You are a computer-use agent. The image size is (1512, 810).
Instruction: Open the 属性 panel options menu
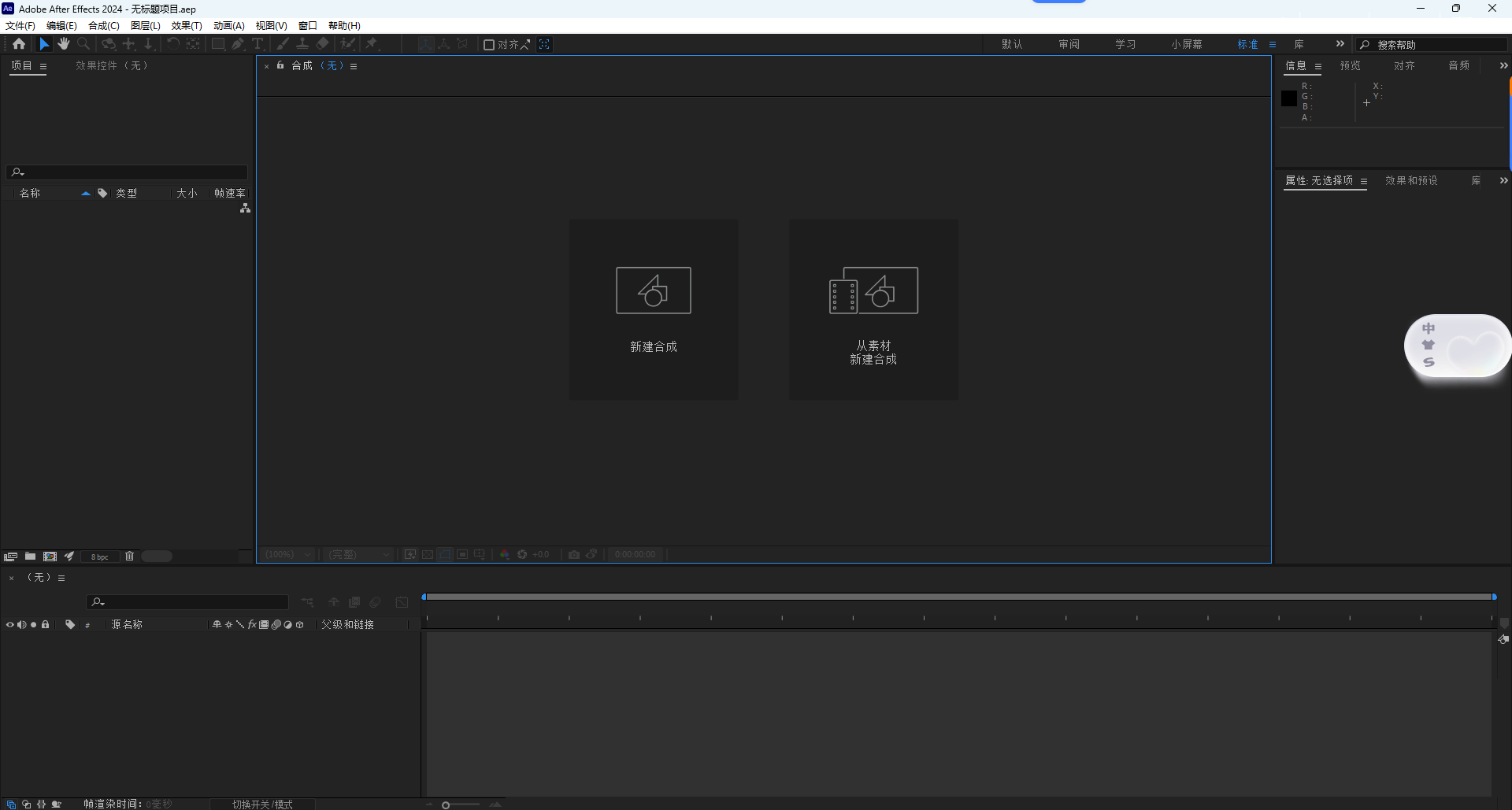(1364, 181)
